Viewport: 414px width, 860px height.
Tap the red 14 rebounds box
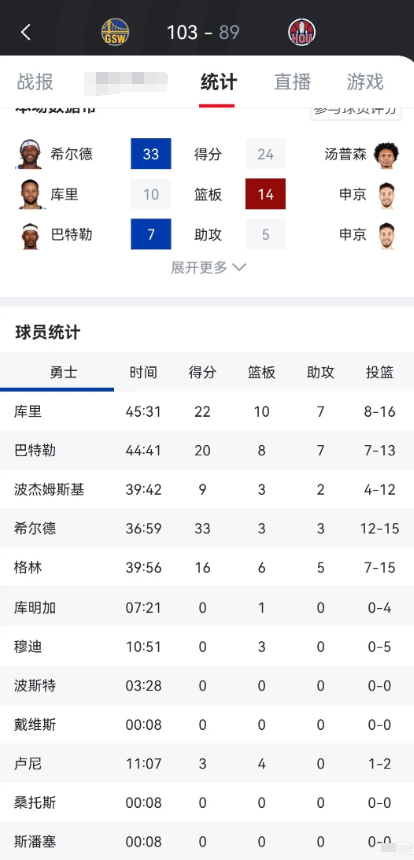(x=265, y=194)
